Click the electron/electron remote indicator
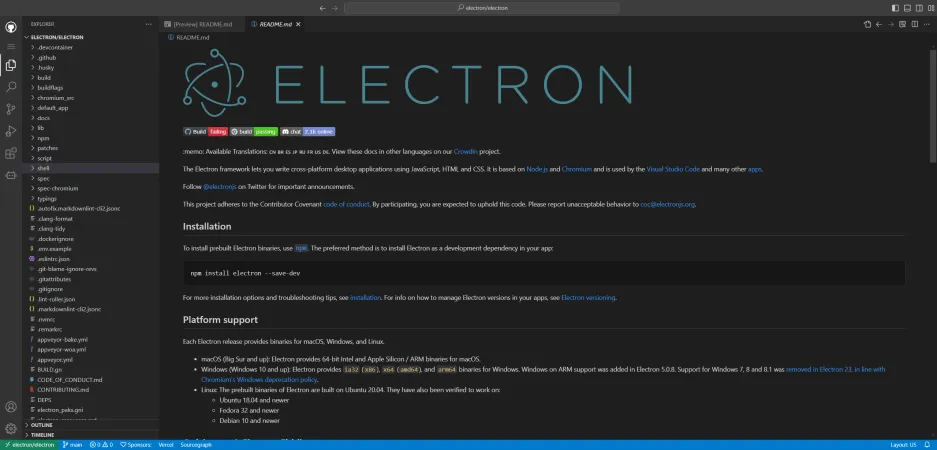Screen dimensions: 937x450 (29, 445)
